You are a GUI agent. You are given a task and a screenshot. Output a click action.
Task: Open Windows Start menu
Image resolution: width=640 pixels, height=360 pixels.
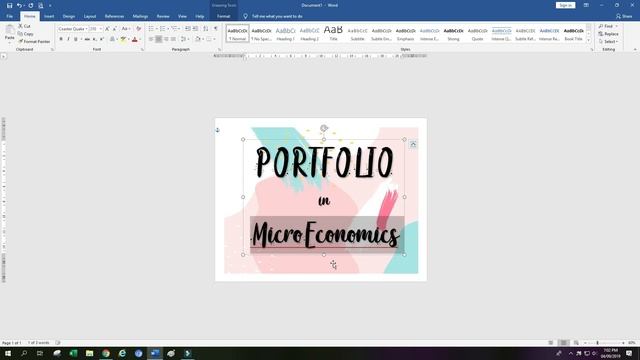click(8, 353)
